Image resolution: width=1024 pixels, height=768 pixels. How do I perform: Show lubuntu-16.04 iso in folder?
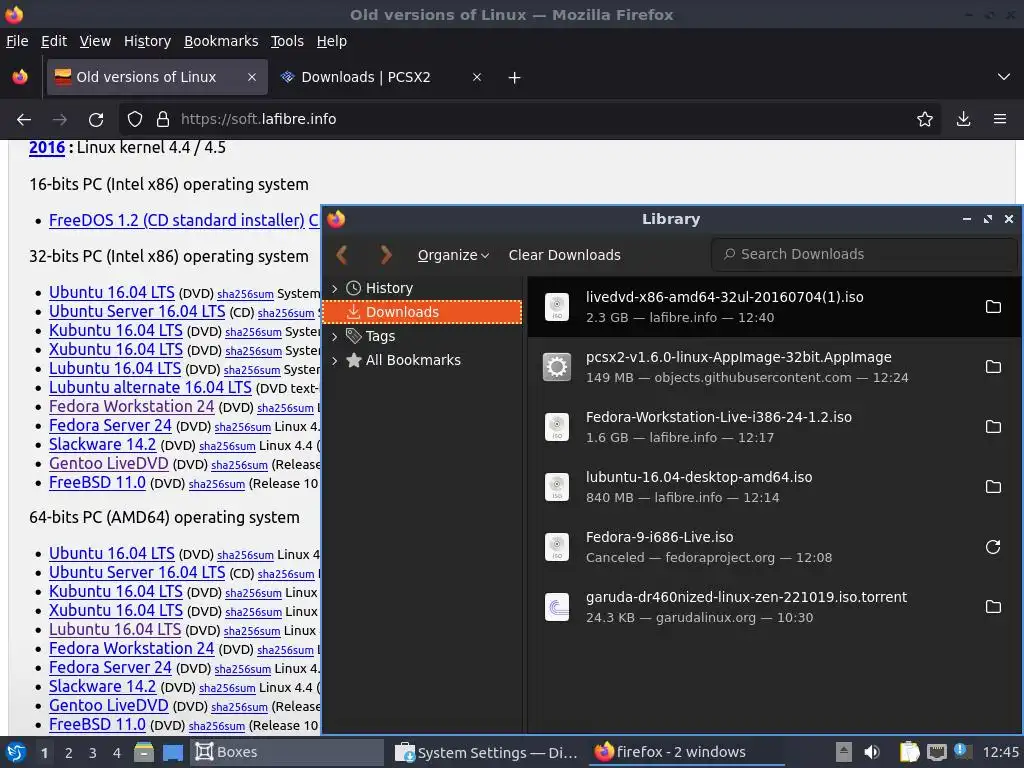point(993,487)
